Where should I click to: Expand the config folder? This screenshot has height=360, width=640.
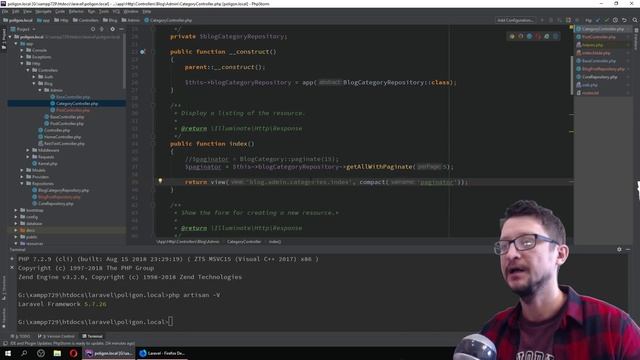click(x=16, y=217)
